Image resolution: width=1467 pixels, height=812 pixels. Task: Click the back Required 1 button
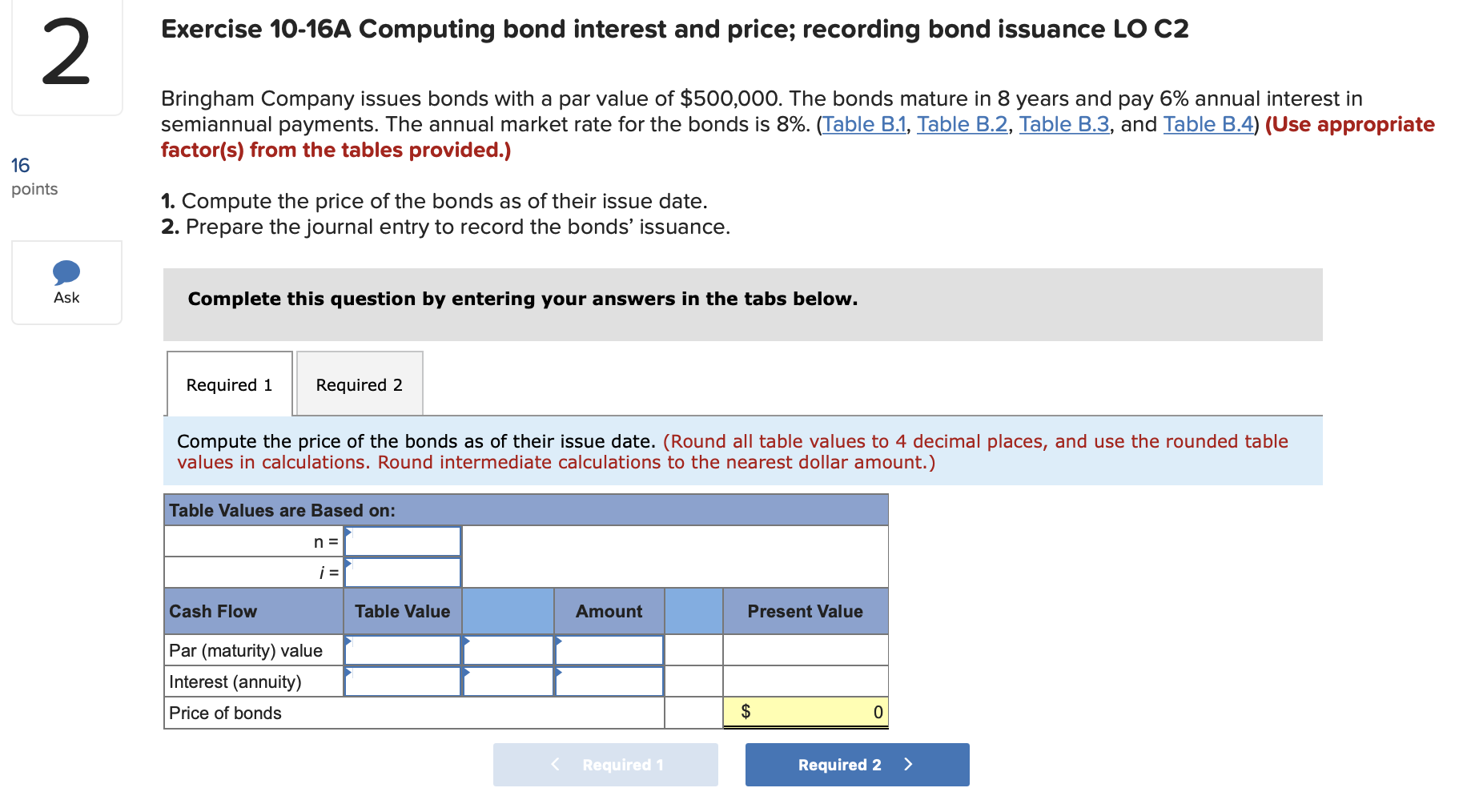pos(605,764)
